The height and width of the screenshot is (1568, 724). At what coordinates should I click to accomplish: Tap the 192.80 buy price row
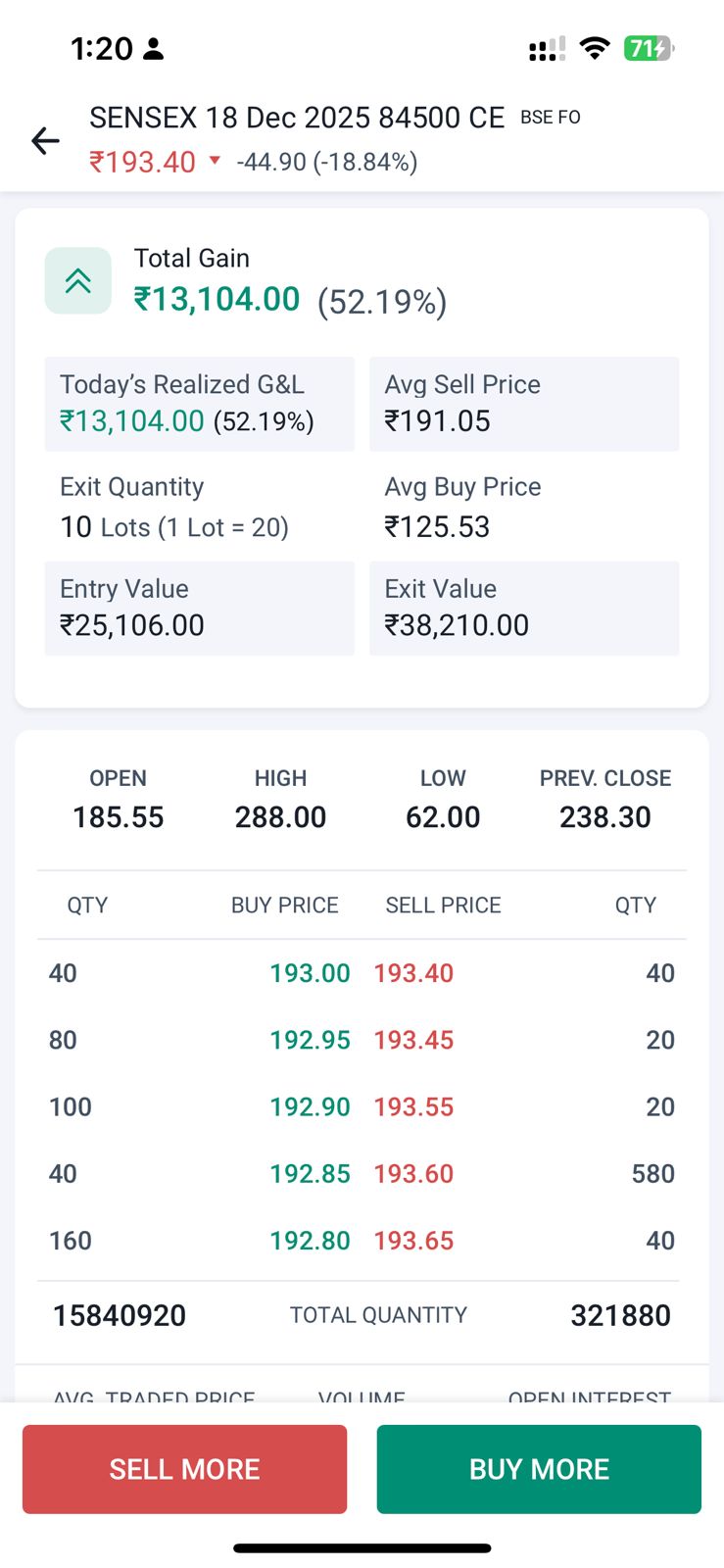tap(310, 1241)
